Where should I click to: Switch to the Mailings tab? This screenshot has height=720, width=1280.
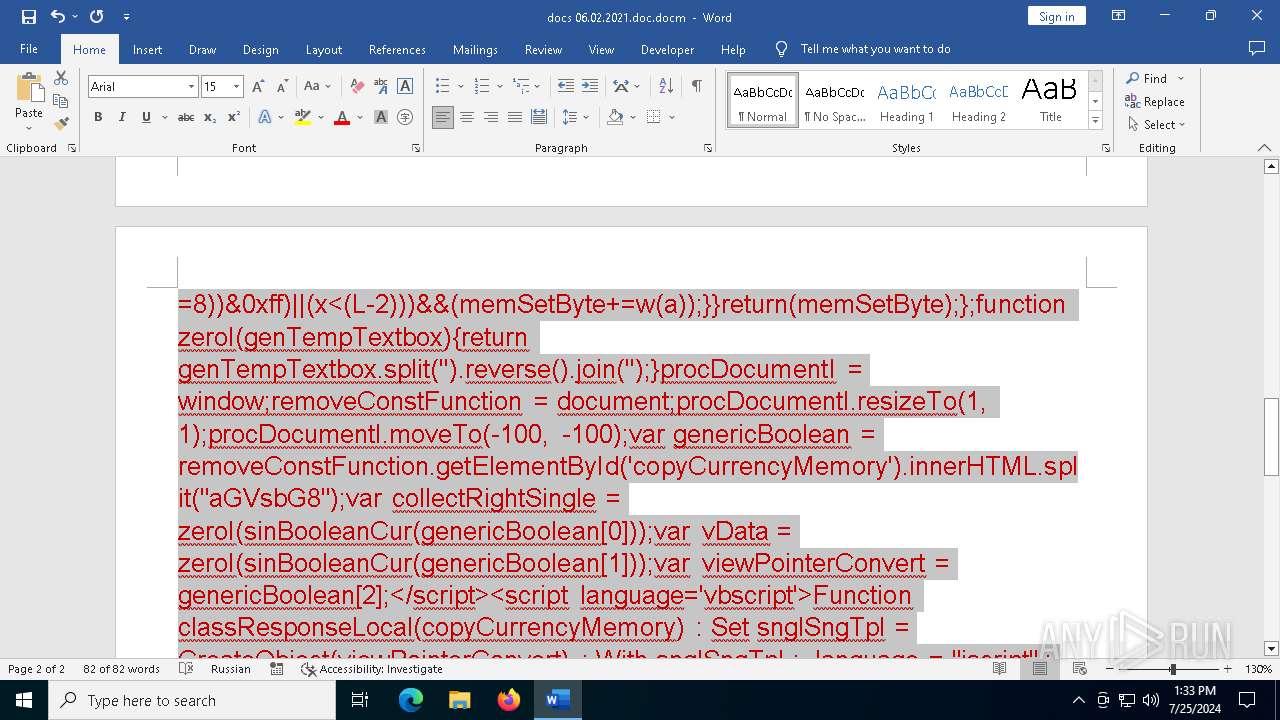475,49
